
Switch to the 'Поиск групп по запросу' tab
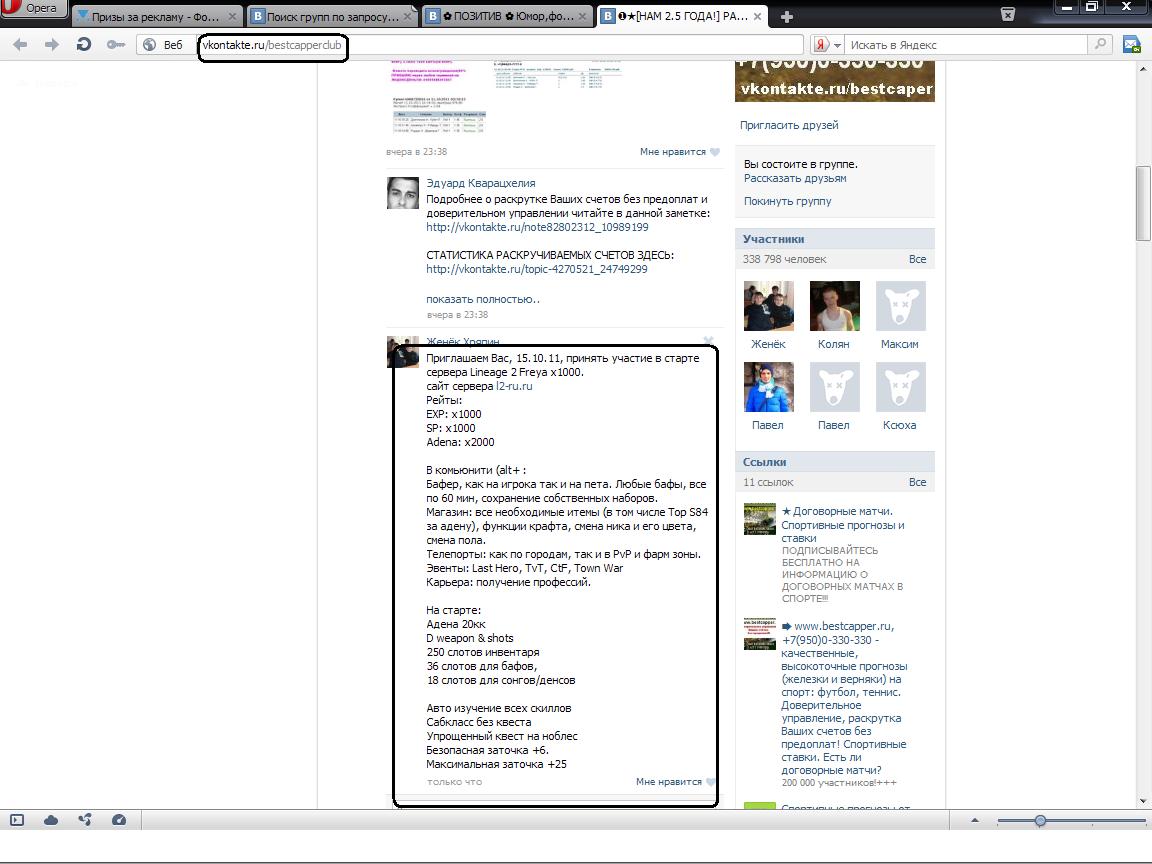tap(331, 16)
